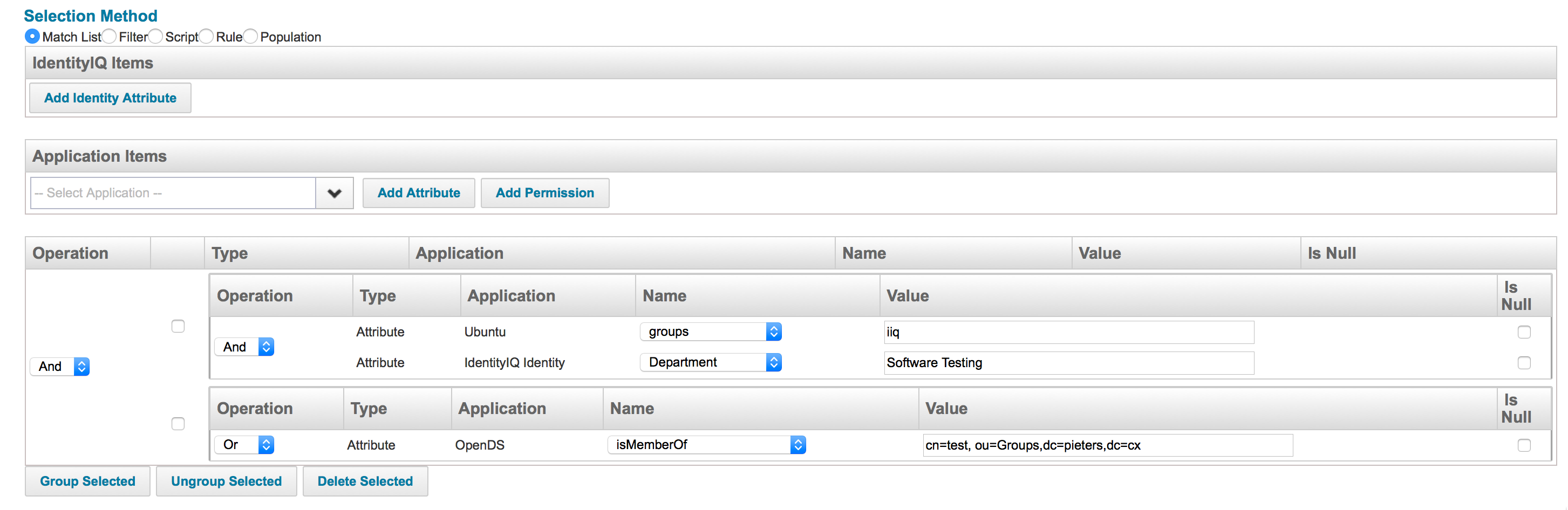Choose the Filter selection method
Screen dimensions: 1568x510
109,37
